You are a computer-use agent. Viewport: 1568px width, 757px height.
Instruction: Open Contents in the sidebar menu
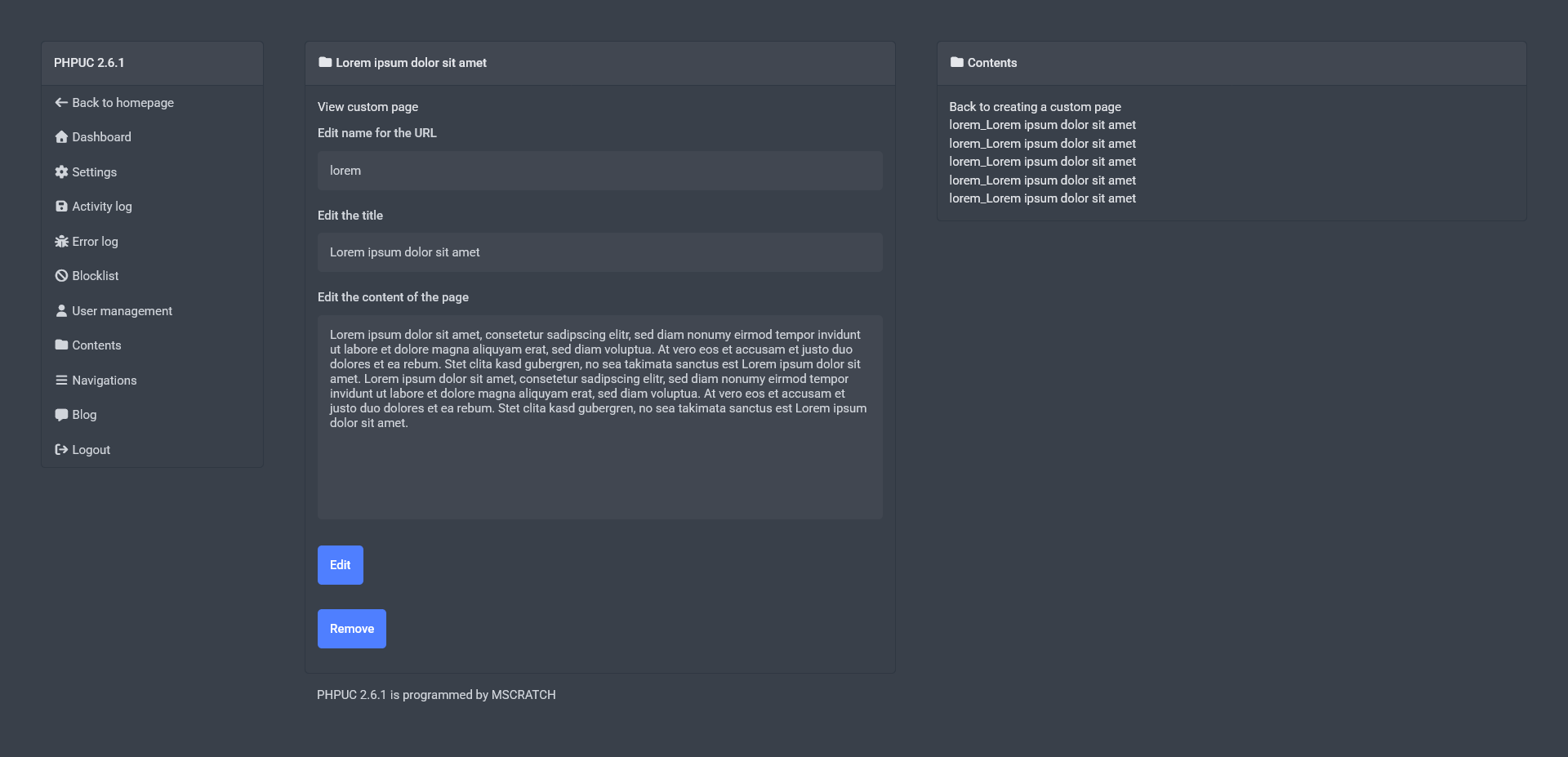point(96,345)
